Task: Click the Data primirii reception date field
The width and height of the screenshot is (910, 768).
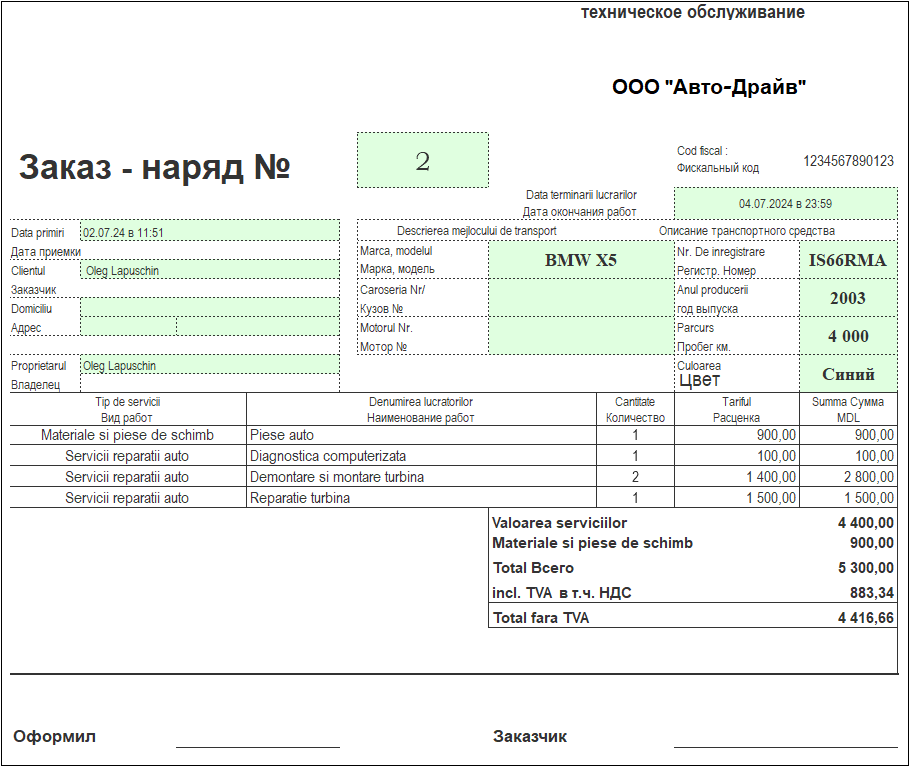Action: coord(209,232)
